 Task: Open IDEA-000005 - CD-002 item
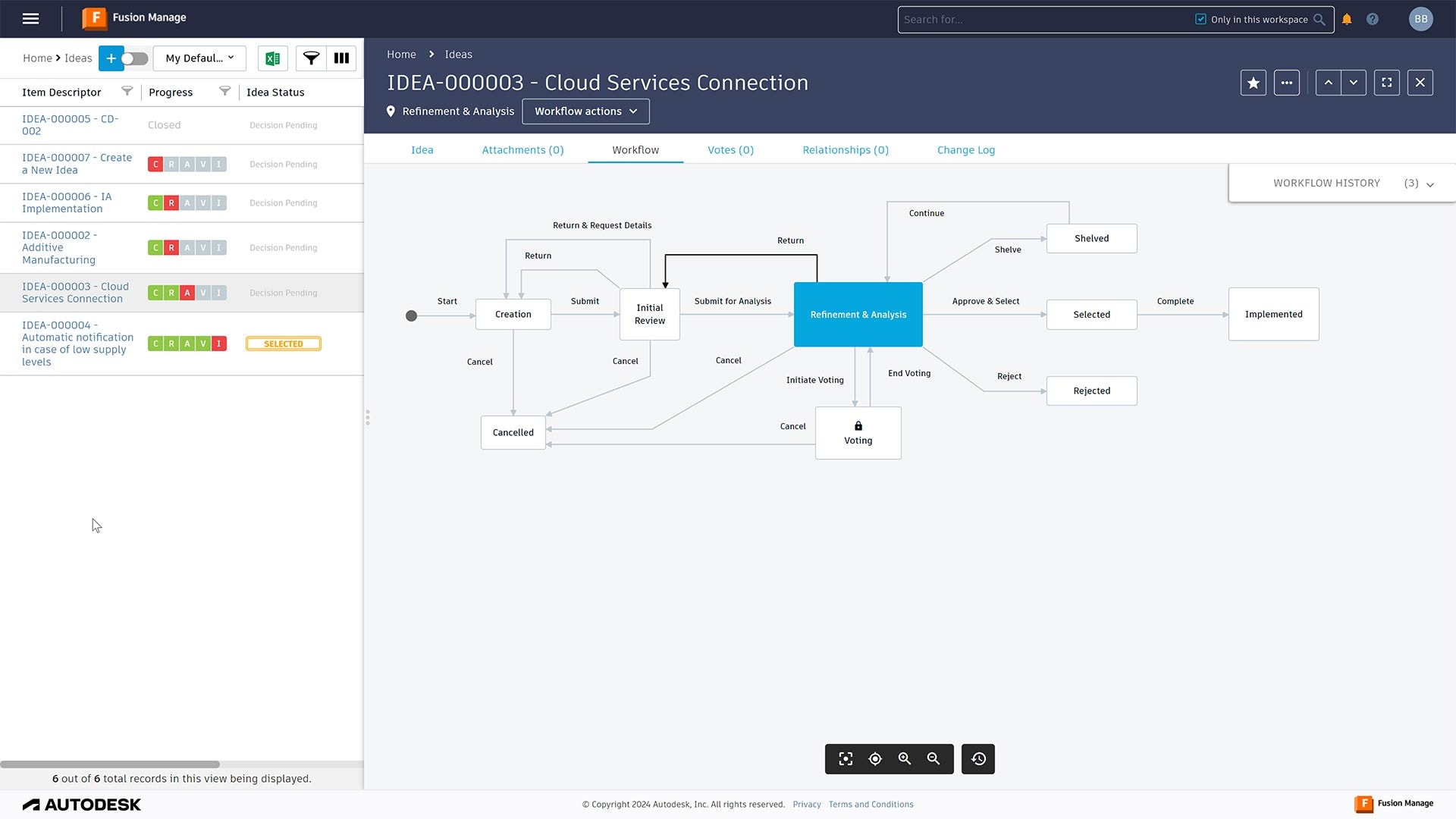point(70,125)
